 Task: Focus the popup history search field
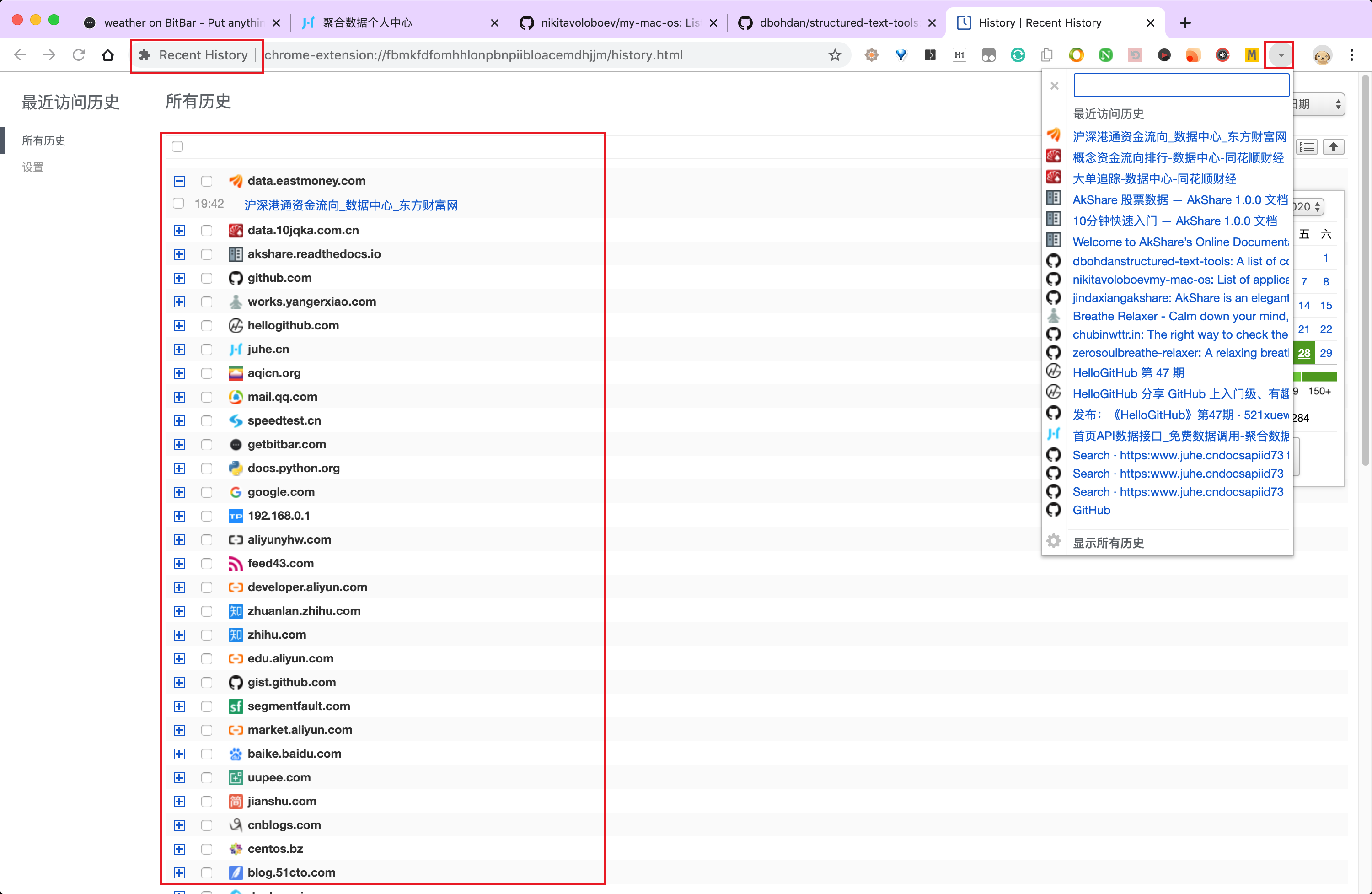coord(1181,86)
